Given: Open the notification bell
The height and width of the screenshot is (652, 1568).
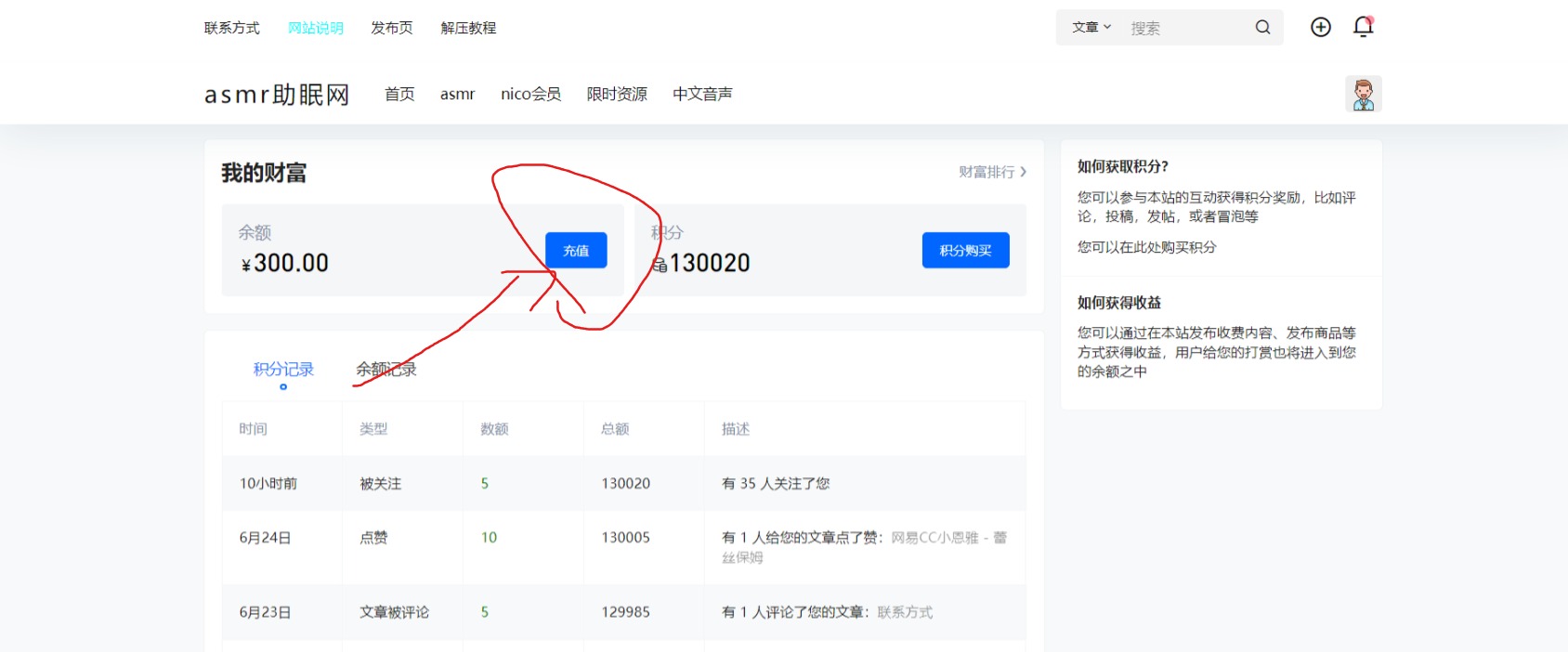Looking at the screenshot, I should point(1363,28).
